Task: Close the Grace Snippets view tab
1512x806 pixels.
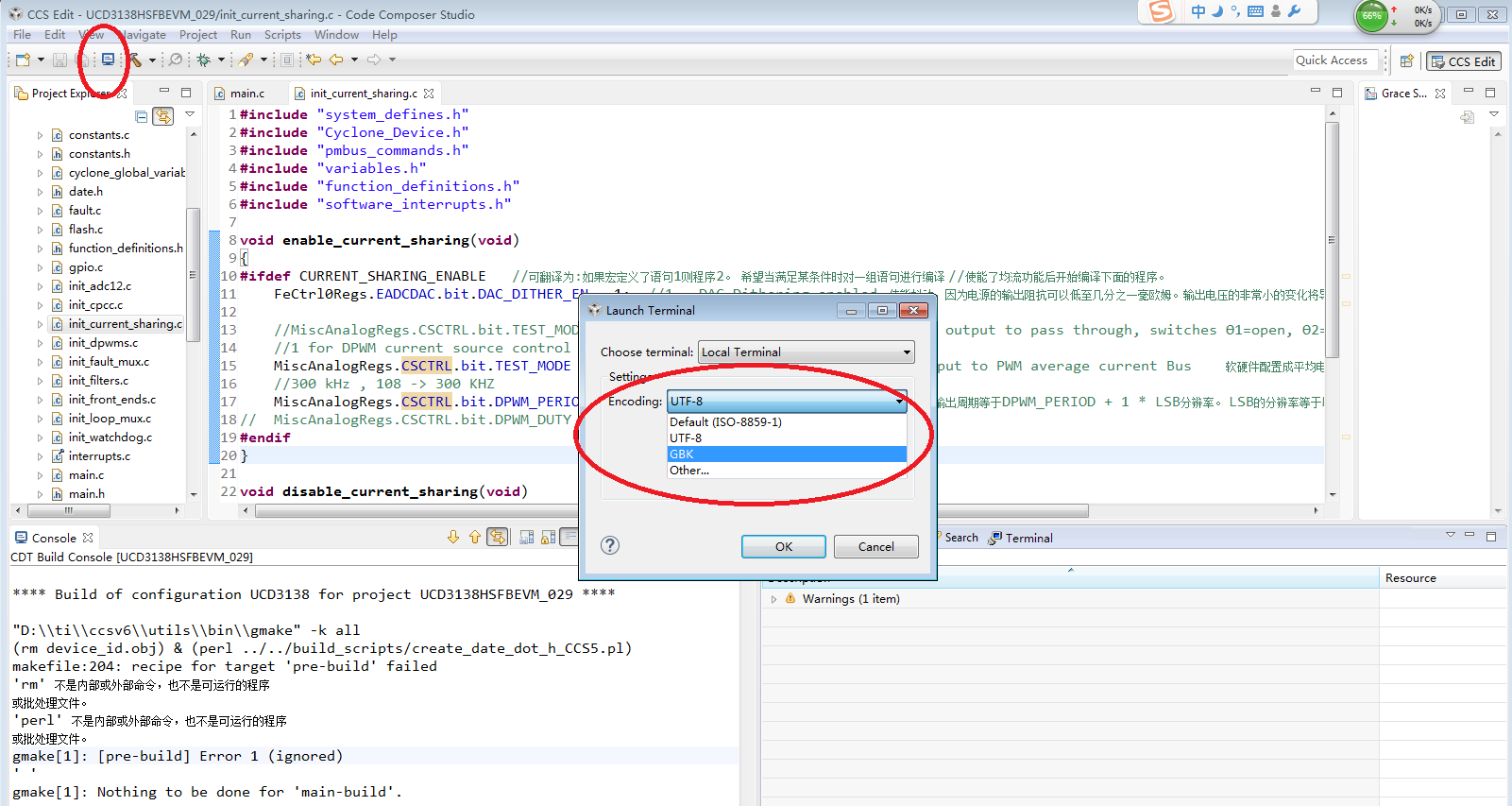Action: pyautogui.click(x=1440, y=94)
